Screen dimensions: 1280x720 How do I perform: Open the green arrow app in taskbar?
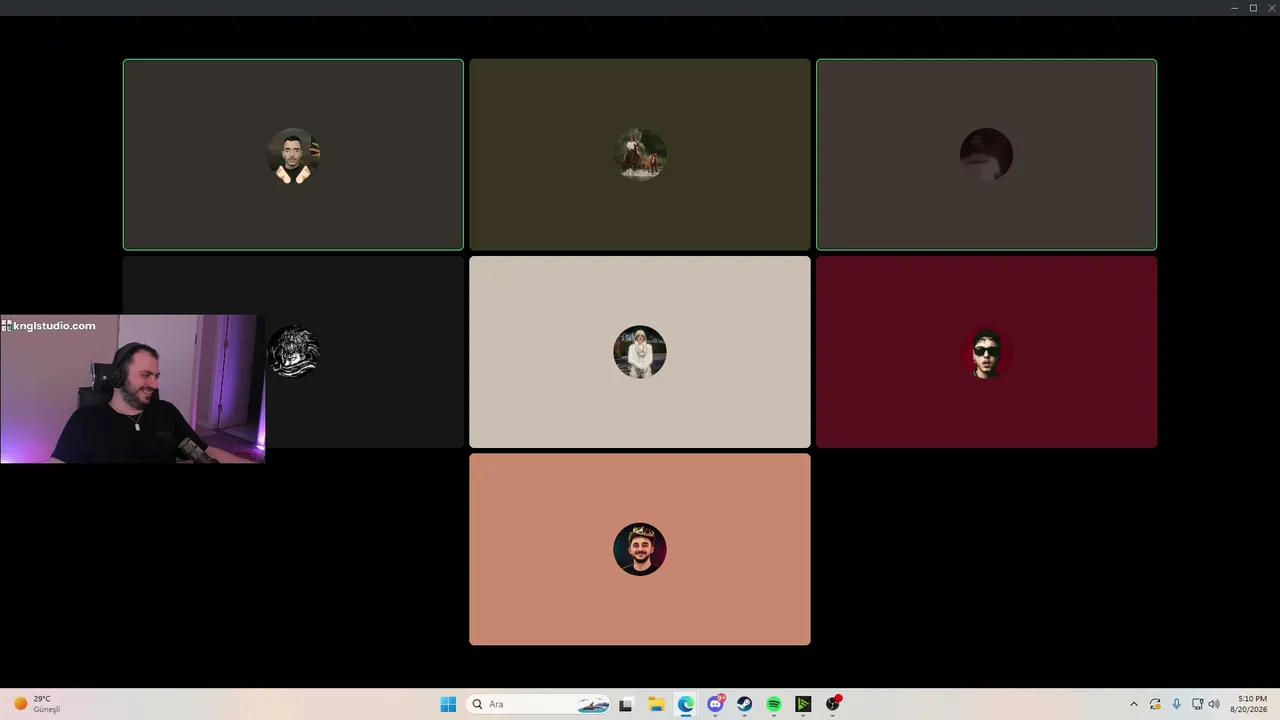coord(803,704)
